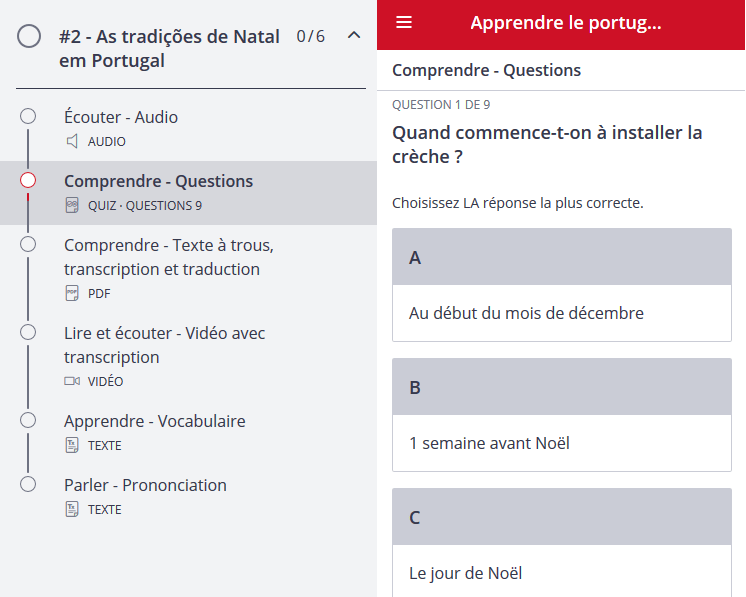Click the video camera icon under Lire et écouter
Screen dimensions: 746x597
(x=72, y=381)
